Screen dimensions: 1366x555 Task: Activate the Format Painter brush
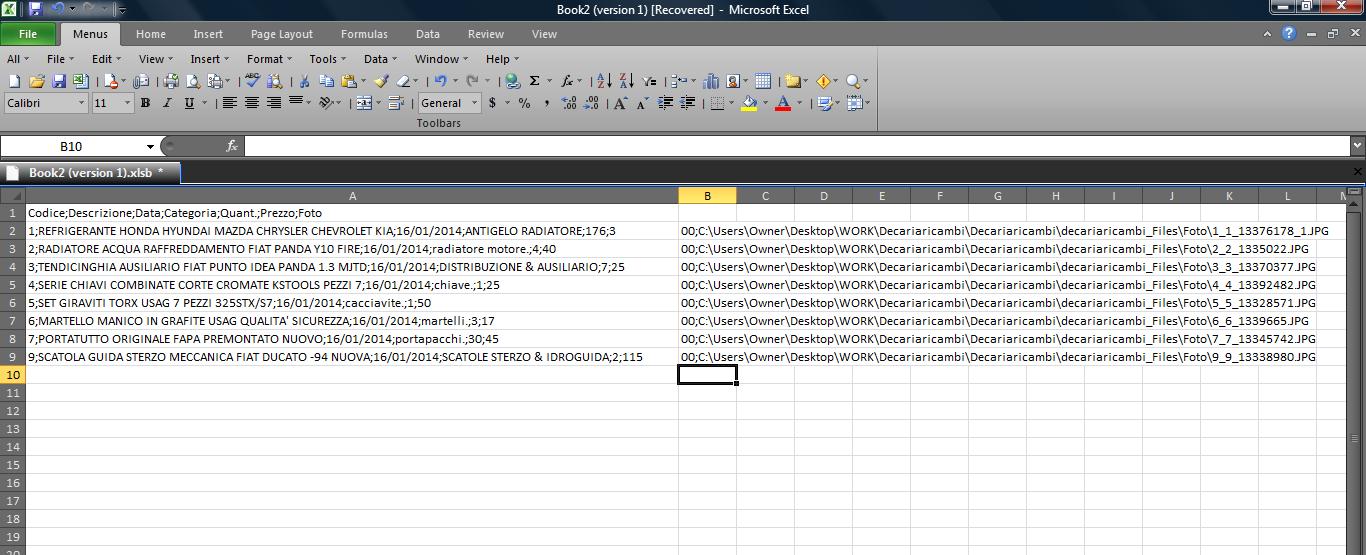382,81
